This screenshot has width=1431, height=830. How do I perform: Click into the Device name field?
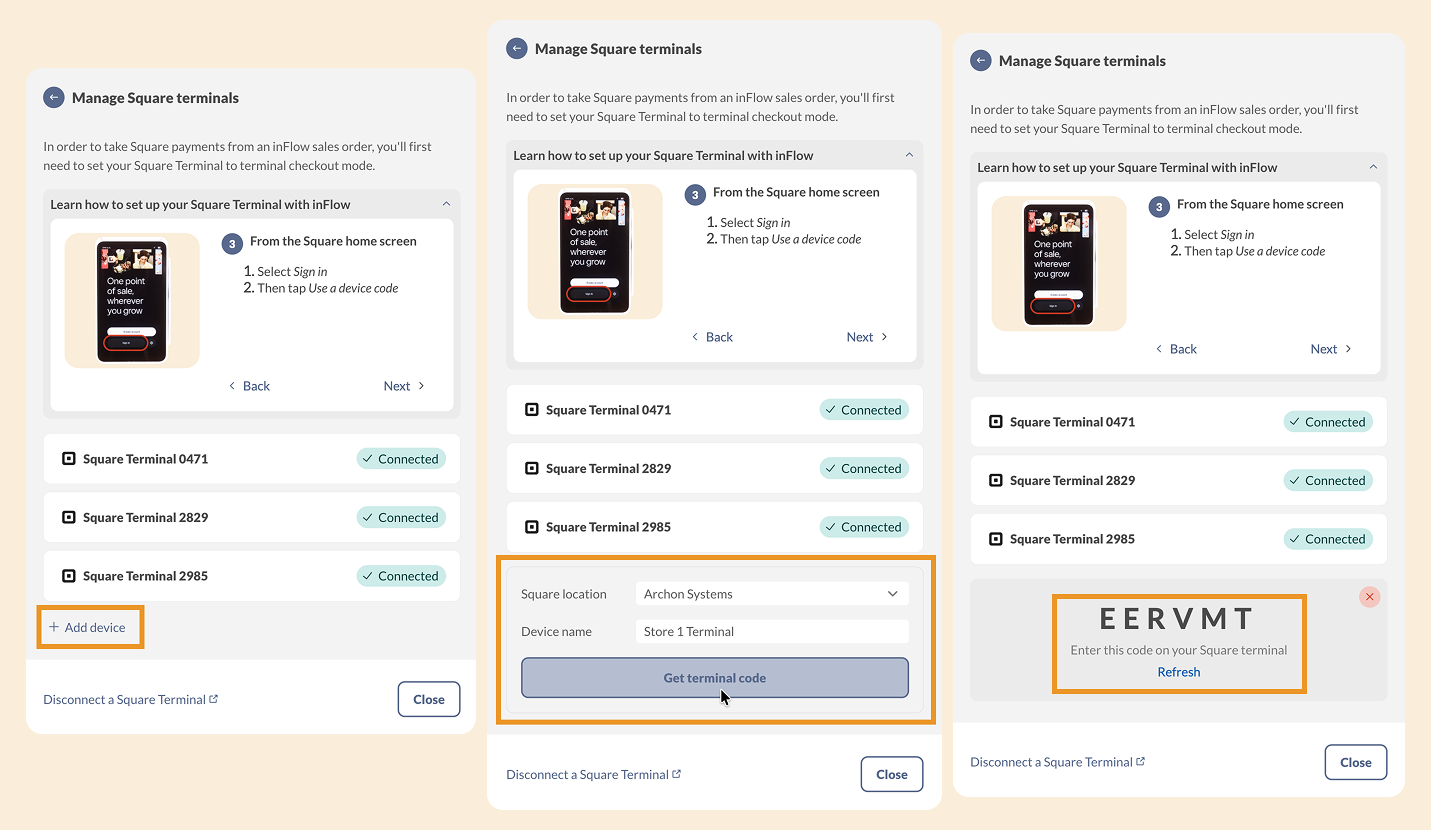click(x=771, y=632)
